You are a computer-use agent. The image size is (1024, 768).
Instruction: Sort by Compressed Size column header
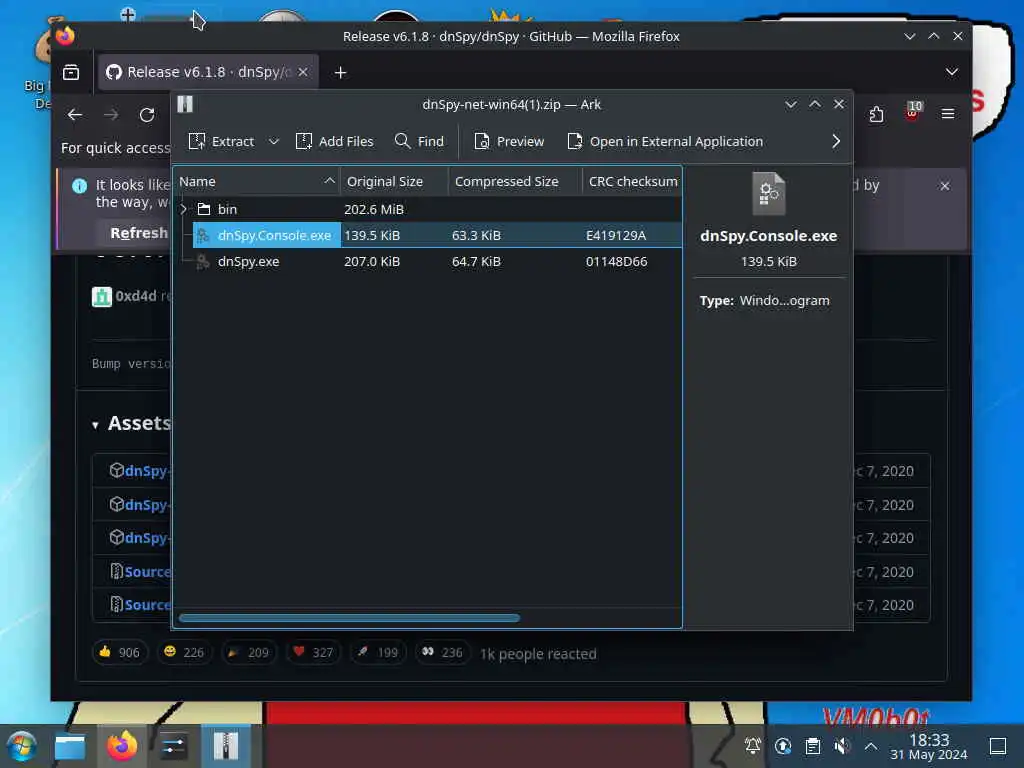(515, 182)
